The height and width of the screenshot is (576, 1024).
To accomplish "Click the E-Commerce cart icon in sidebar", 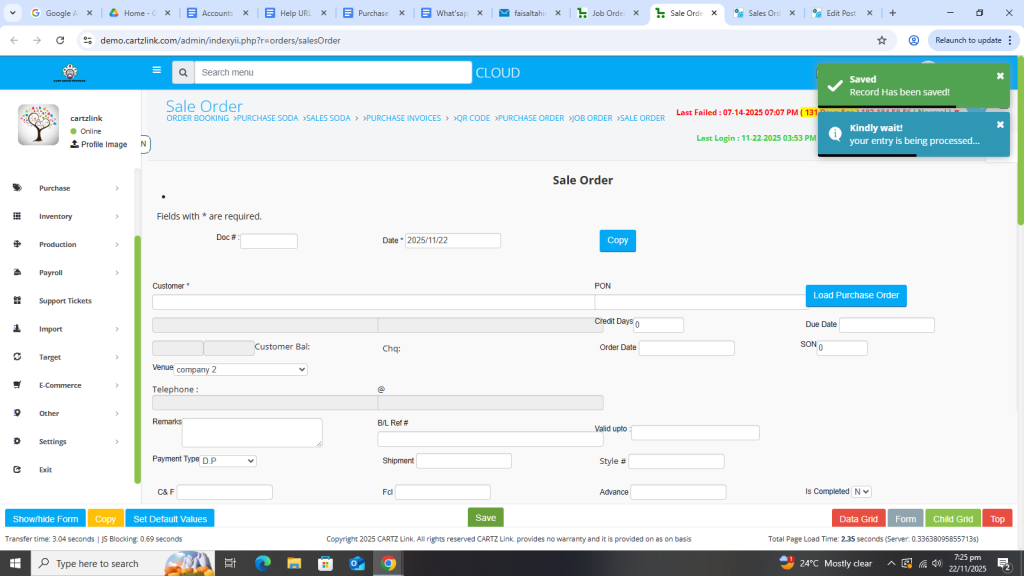I will [17, 385].
